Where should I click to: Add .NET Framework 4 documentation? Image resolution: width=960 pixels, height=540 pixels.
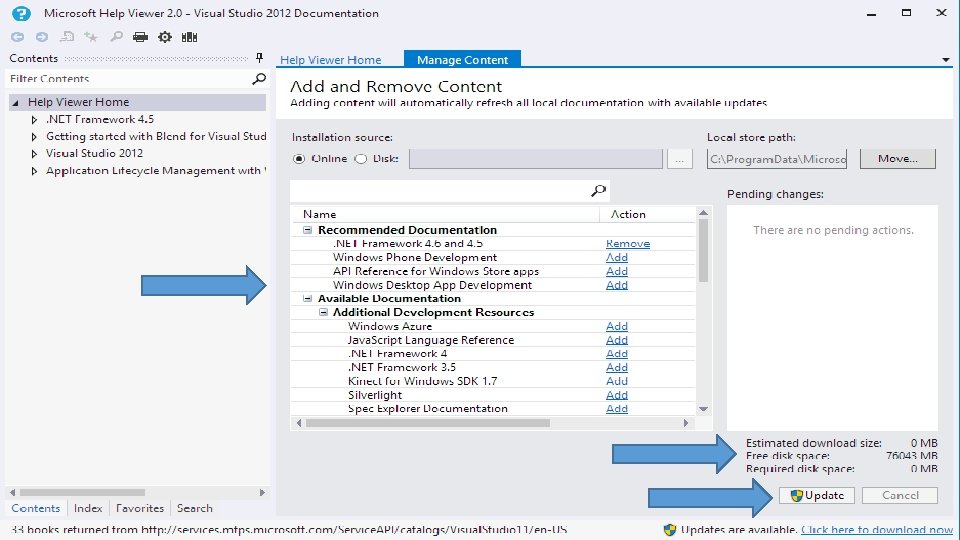click(x=617, y=353)
